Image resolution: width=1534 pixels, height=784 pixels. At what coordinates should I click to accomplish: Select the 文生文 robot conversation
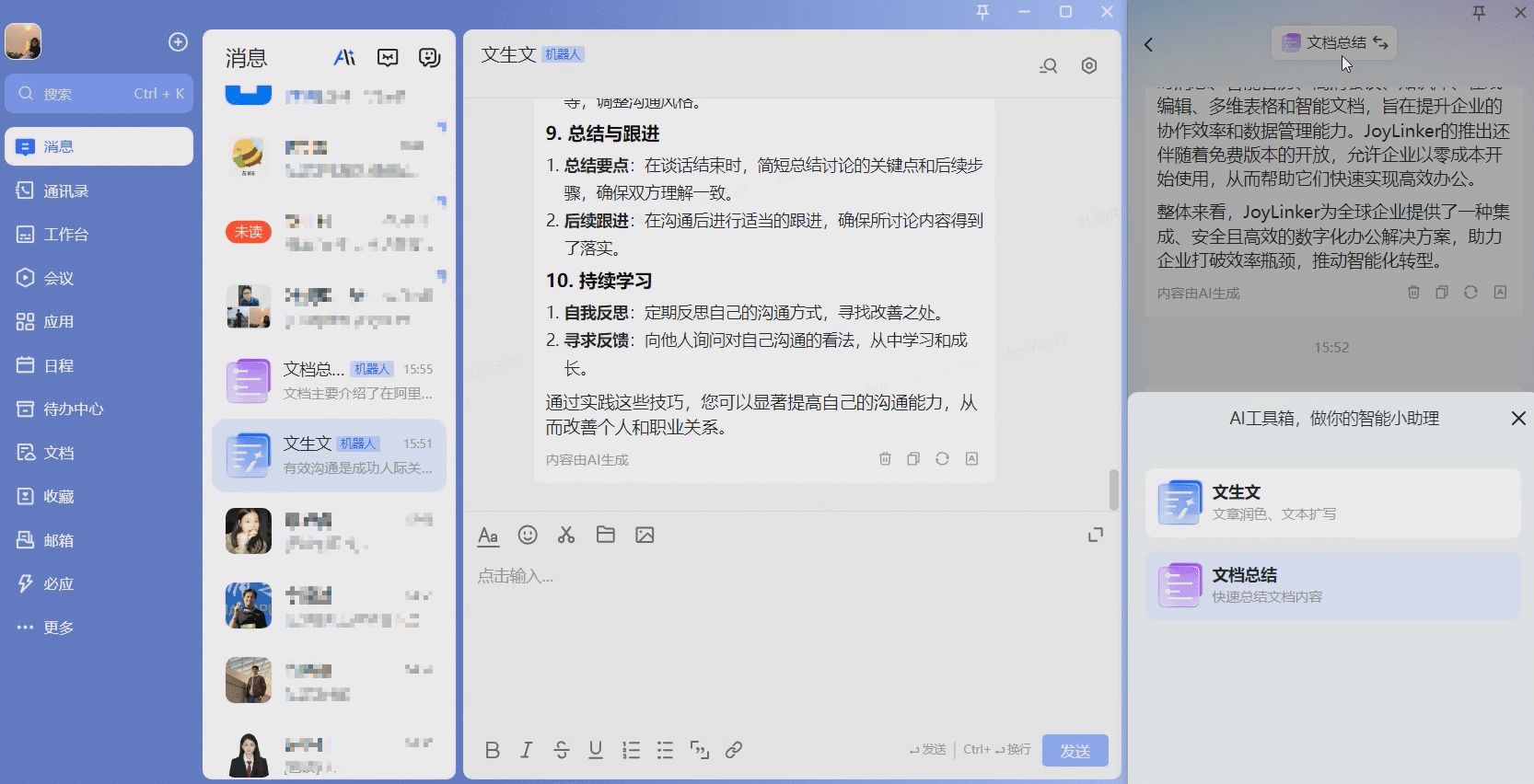pyautogui.click(x=330, y=455)
